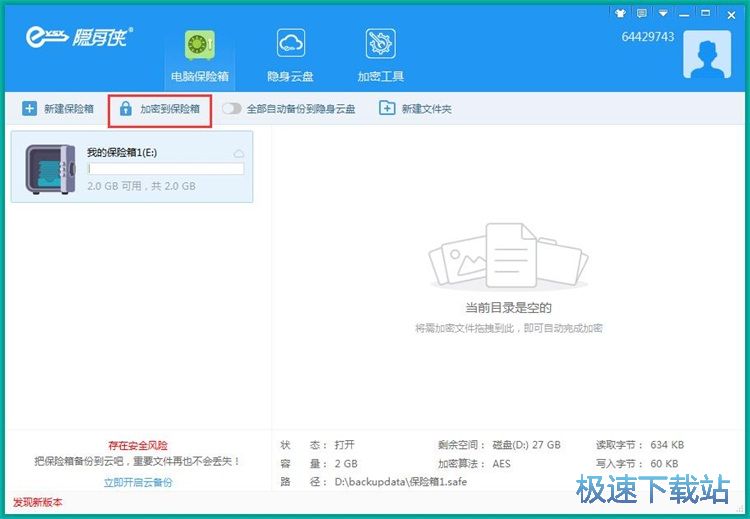
Task: Click 新建文件夹 button
Action: [415, 109]
